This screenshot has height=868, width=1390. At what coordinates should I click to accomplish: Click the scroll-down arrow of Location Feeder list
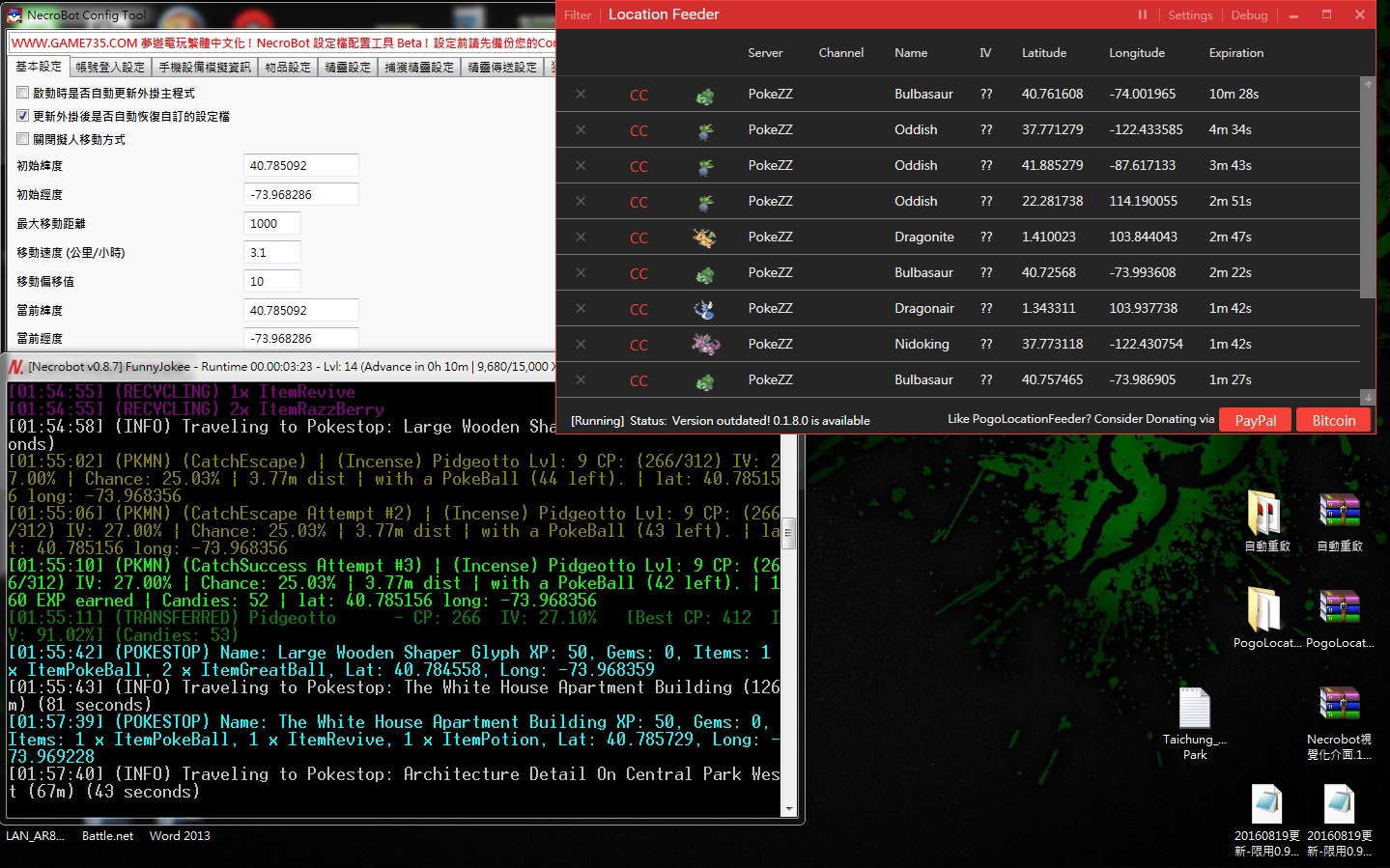(x=1368, y=397)
